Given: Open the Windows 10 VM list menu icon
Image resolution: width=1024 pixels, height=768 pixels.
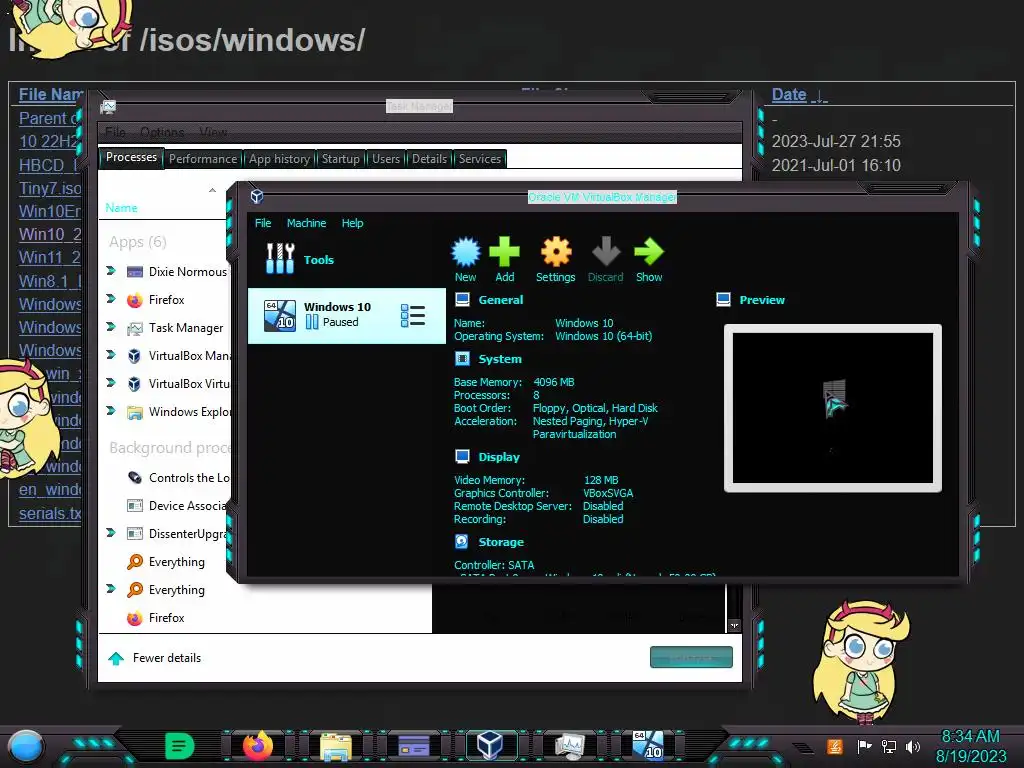Looking at the screenshot, I should tap(413, 315).
